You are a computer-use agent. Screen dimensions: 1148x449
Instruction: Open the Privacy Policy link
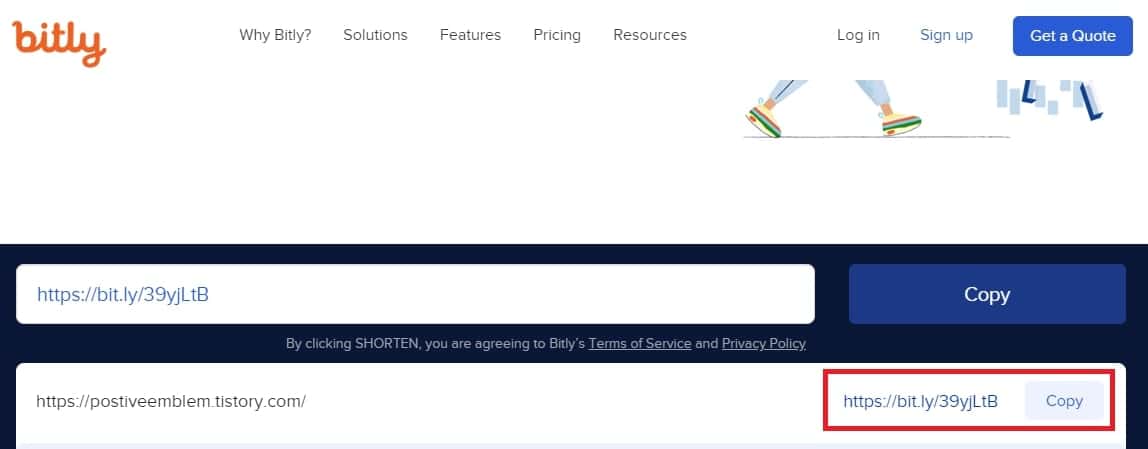pyautogui.click(x=763, y=343)
